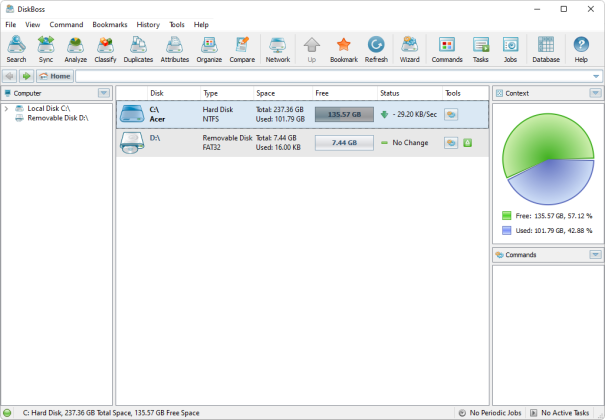Click the green status indicator in status bar
The image size is (605, 420).
click(x=7, y=413)
